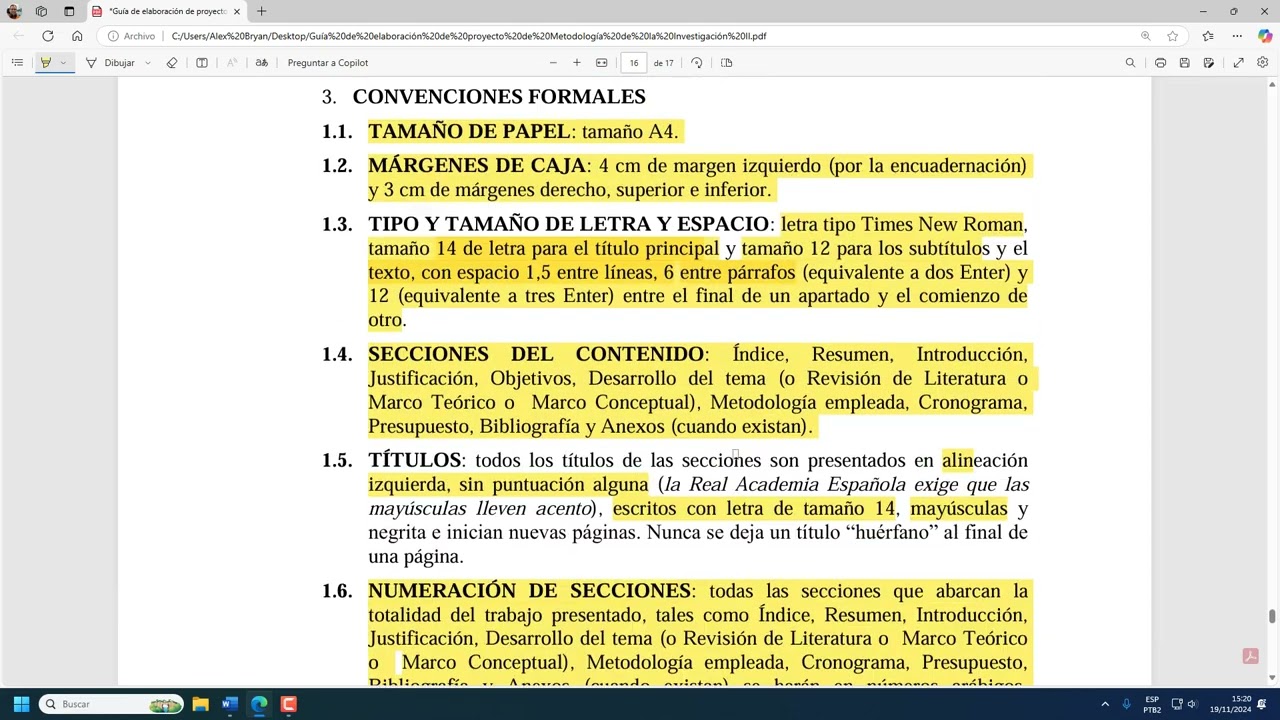Open Microsoft Edge from the taskbar
This screenshot has width=1280, height=720.
click(259, 704)
